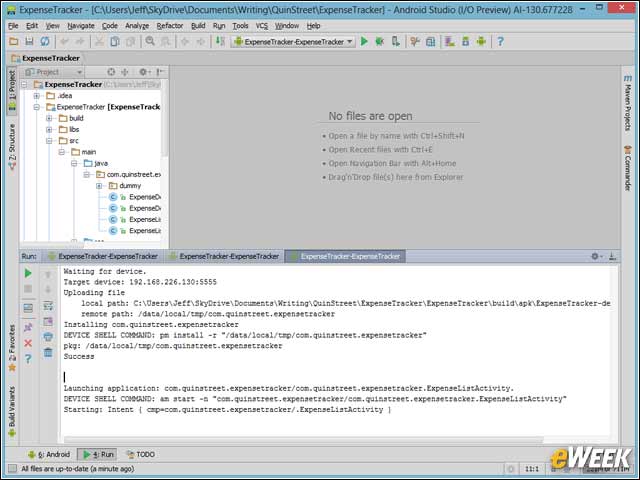Open the Commander side panel
The width and height of the screenshot is (640, 480).
pos(628,167)
